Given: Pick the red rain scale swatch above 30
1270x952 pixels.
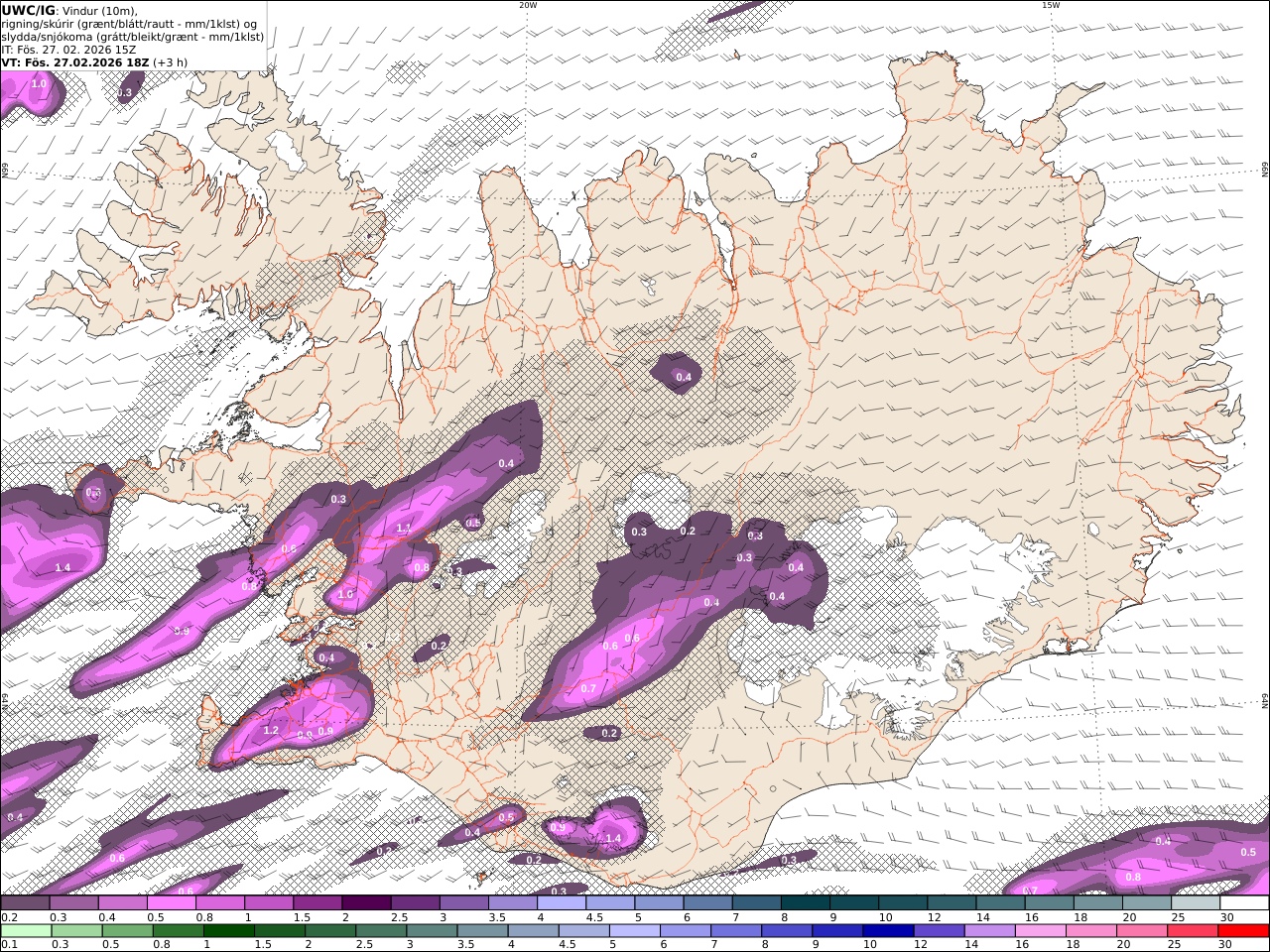Looking at the screenshot, I should [x=1244, y=931].
